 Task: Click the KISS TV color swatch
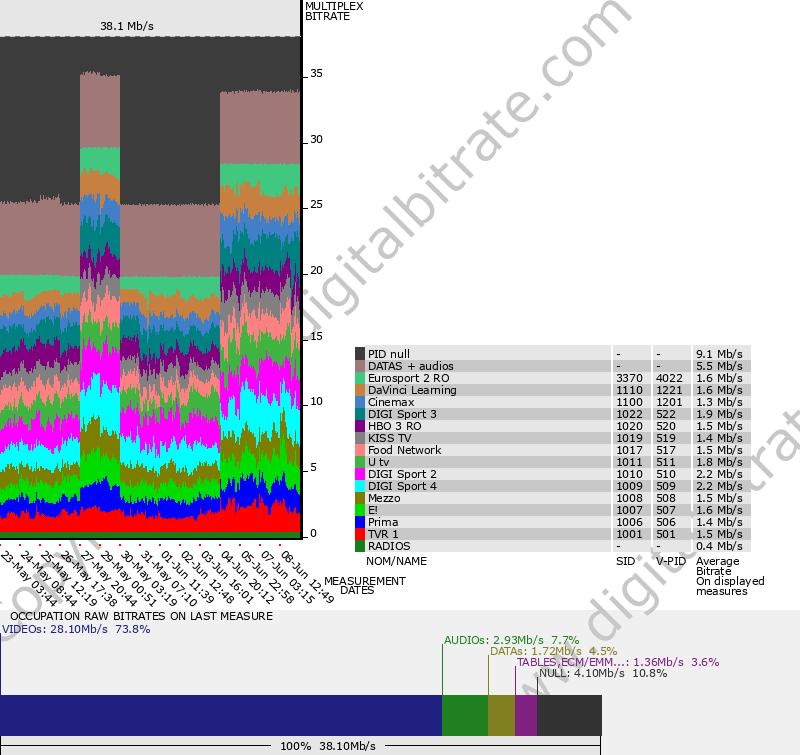coord(360,438)
